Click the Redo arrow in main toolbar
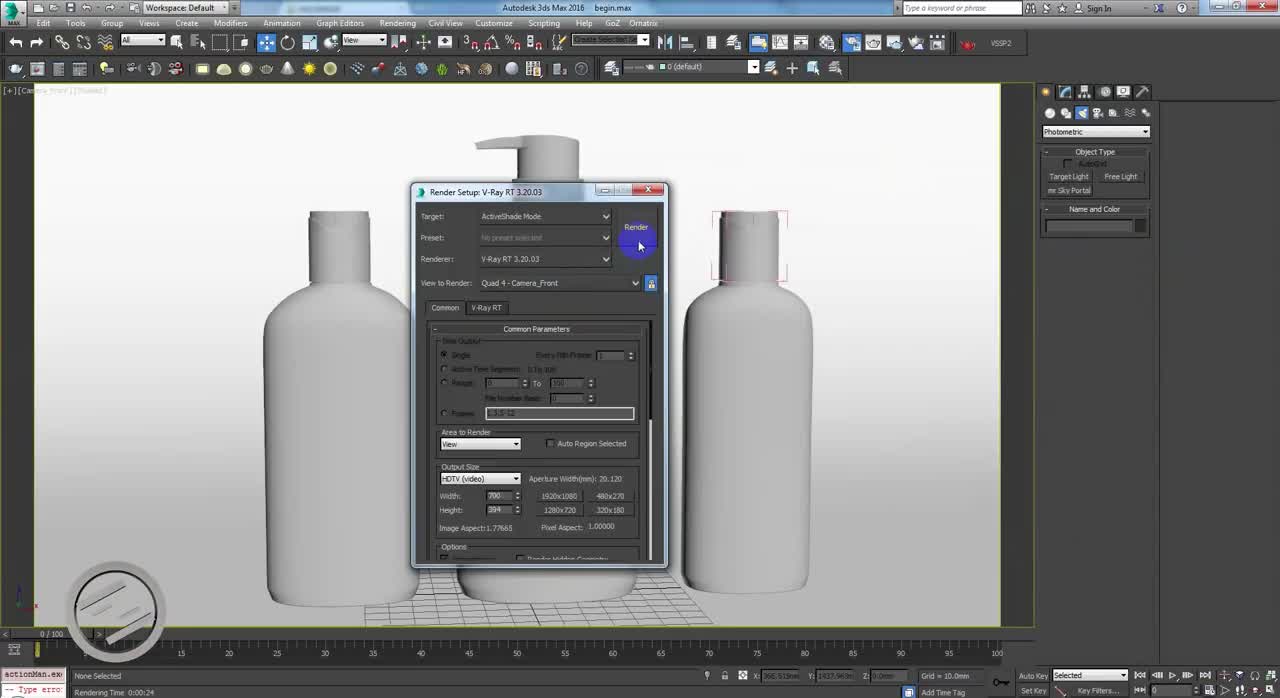Screen dimensions: 1280x698 (x=37, y=43)
